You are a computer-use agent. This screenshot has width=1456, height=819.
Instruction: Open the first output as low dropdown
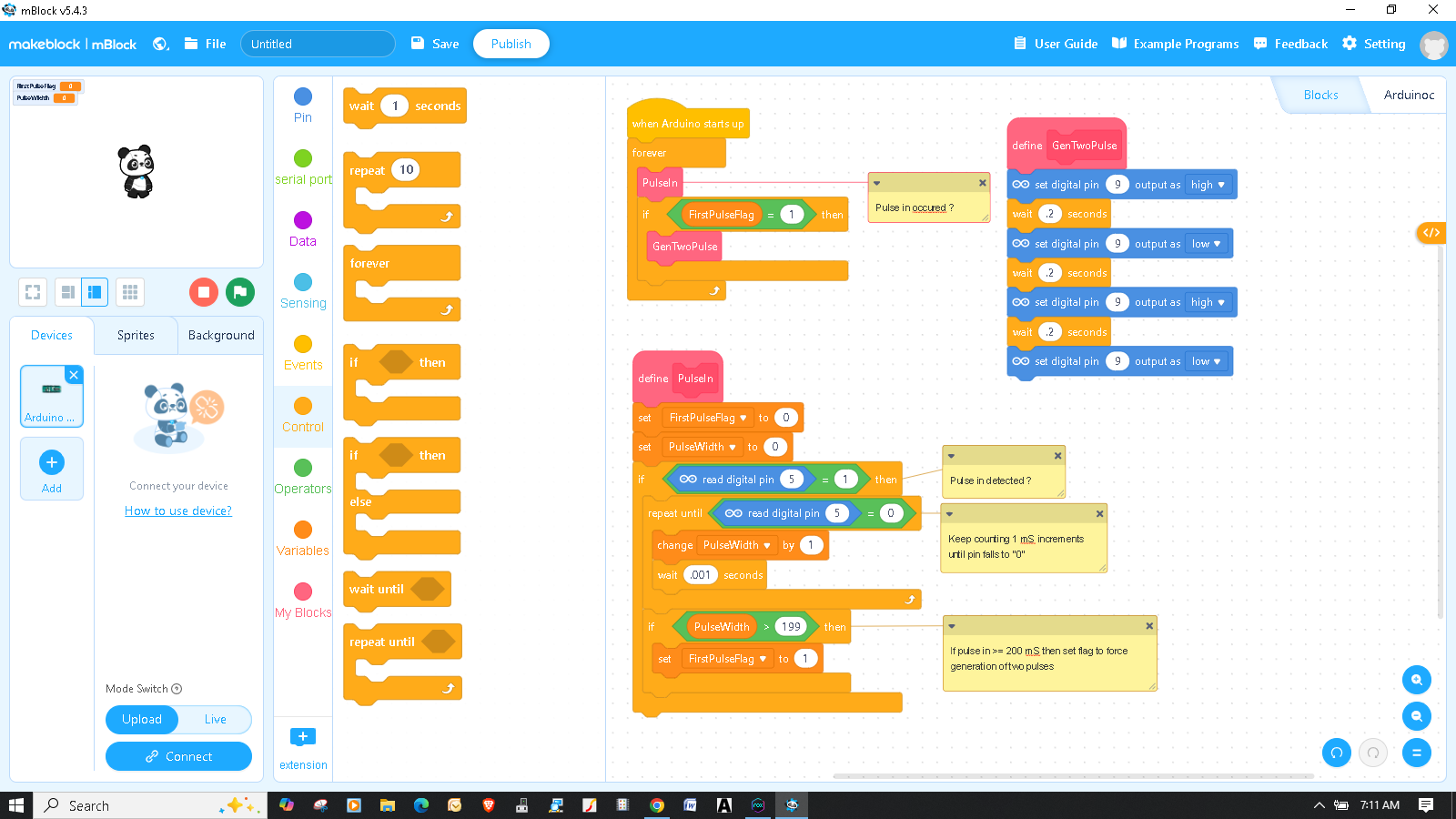tap(1206, 244)
